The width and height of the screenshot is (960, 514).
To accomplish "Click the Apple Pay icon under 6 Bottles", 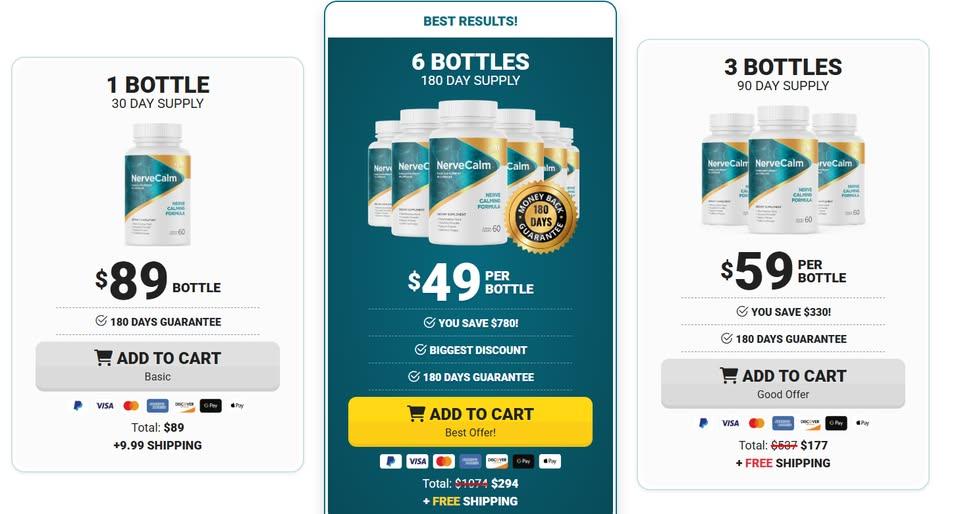I will 550,461.
